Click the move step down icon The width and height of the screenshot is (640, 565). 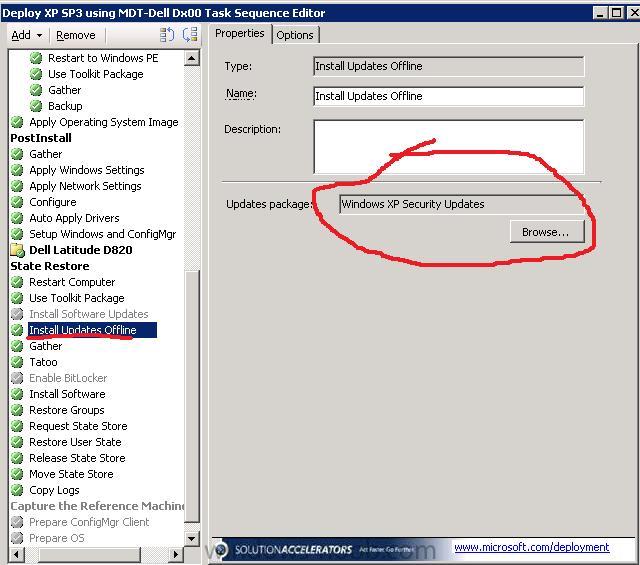point(190,35)
